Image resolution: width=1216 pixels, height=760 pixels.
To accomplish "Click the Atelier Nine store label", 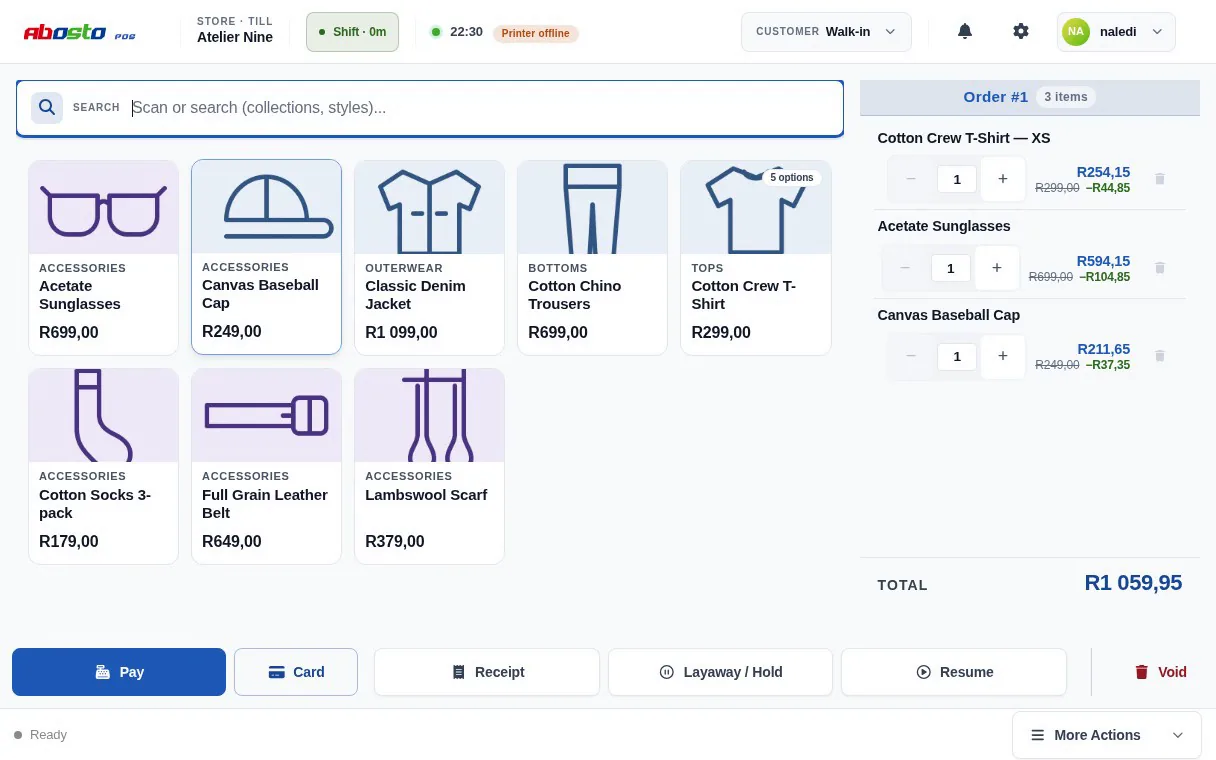I will [235, 37].
